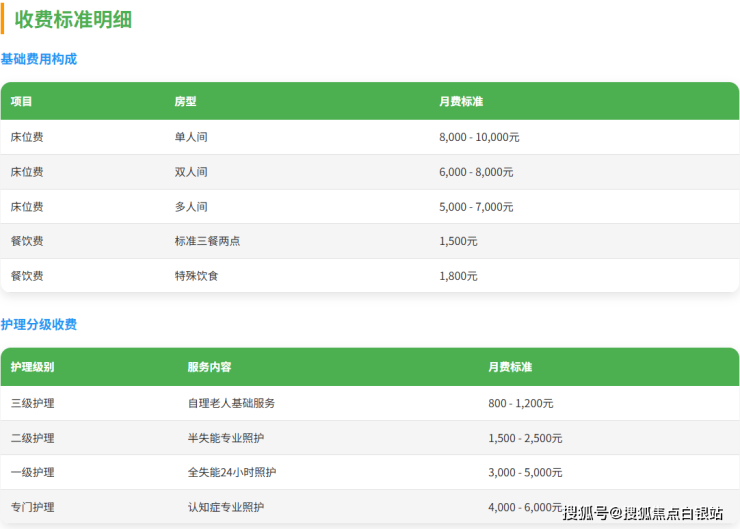Select the 三级护理 care level row
This screenshot has height=529, width=740.
click(33, 403)
